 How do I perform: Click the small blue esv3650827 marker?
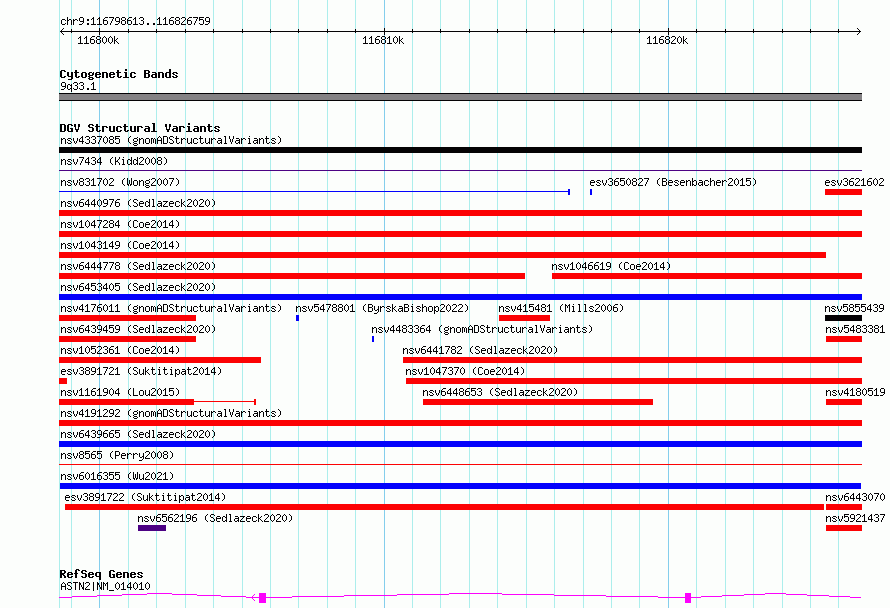(591, 192)
